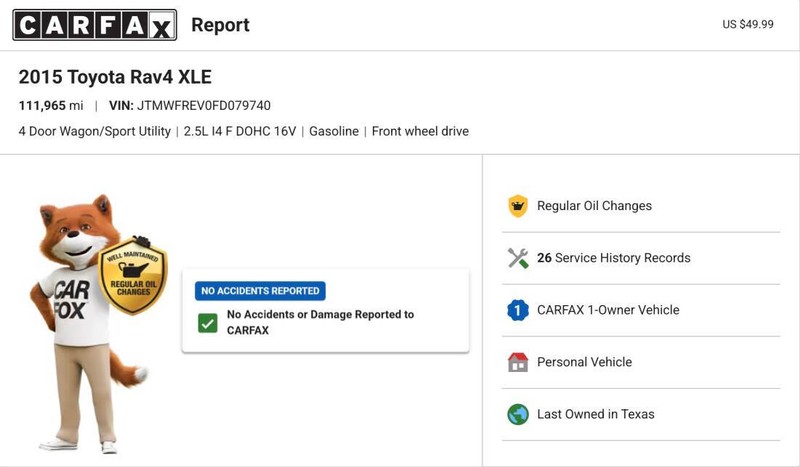Click 2.5L I4 F DOHC 16V text
The width and height of the screenshot is (800, 467).
pyautogui.click(x=240, y=131)
